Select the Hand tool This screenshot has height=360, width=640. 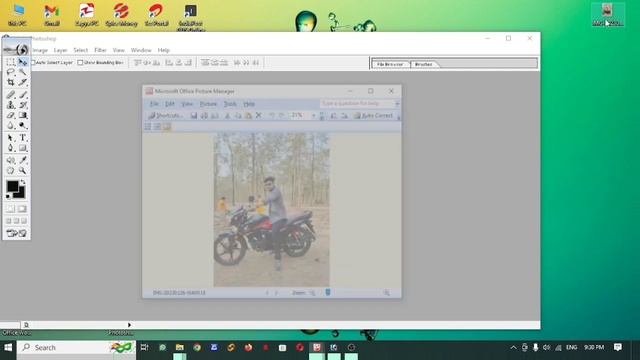point(11,171)
